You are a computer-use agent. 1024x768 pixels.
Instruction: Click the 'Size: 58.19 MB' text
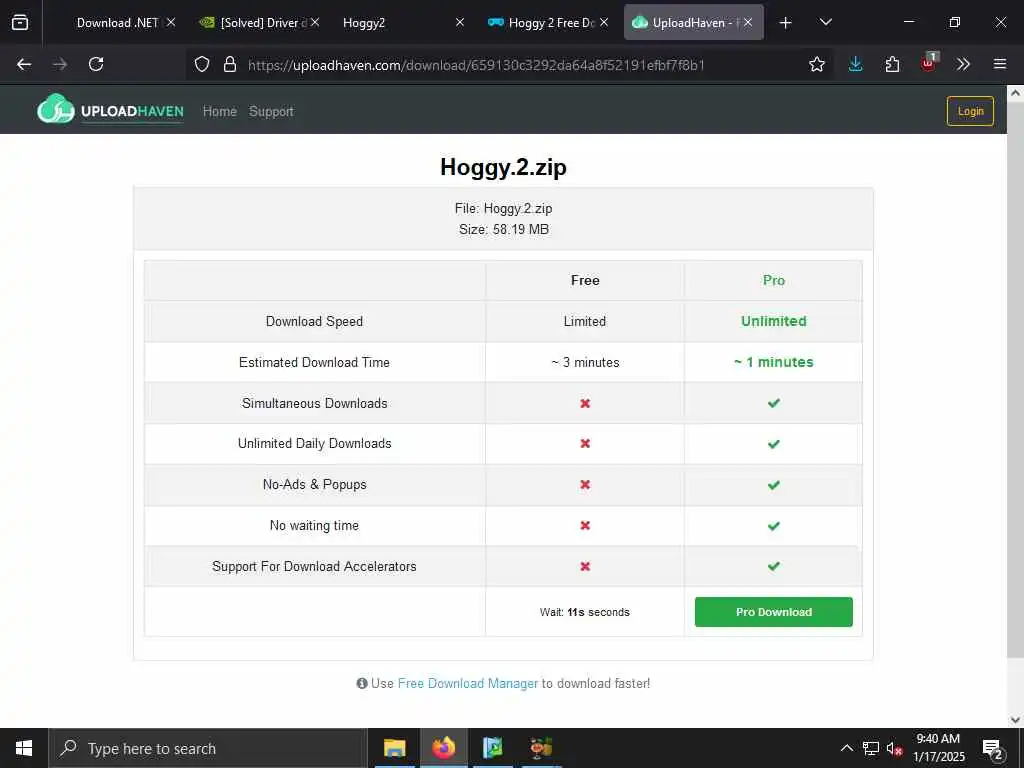(504, 229)
